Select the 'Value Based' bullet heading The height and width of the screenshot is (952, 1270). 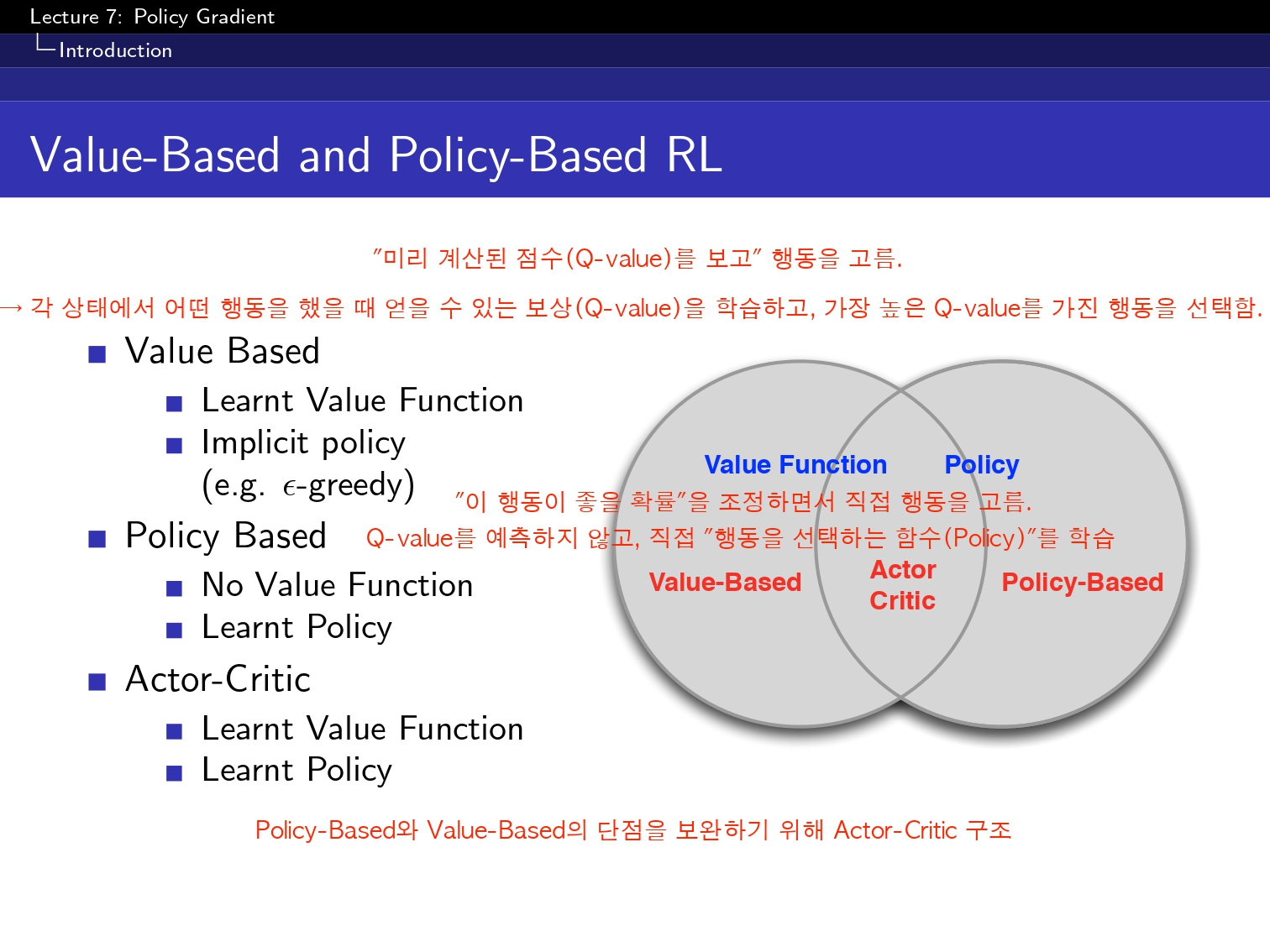[223, 351]
